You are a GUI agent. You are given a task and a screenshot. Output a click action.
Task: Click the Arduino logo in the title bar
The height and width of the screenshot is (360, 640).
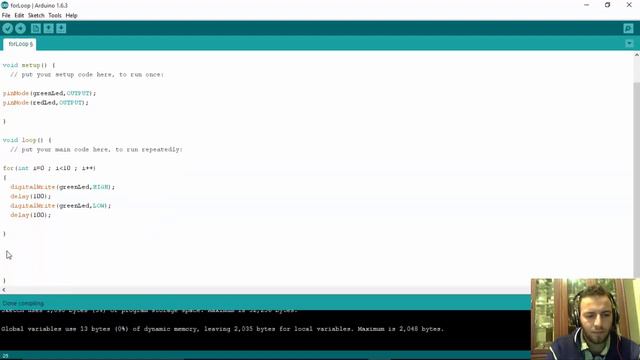(5, 5)
